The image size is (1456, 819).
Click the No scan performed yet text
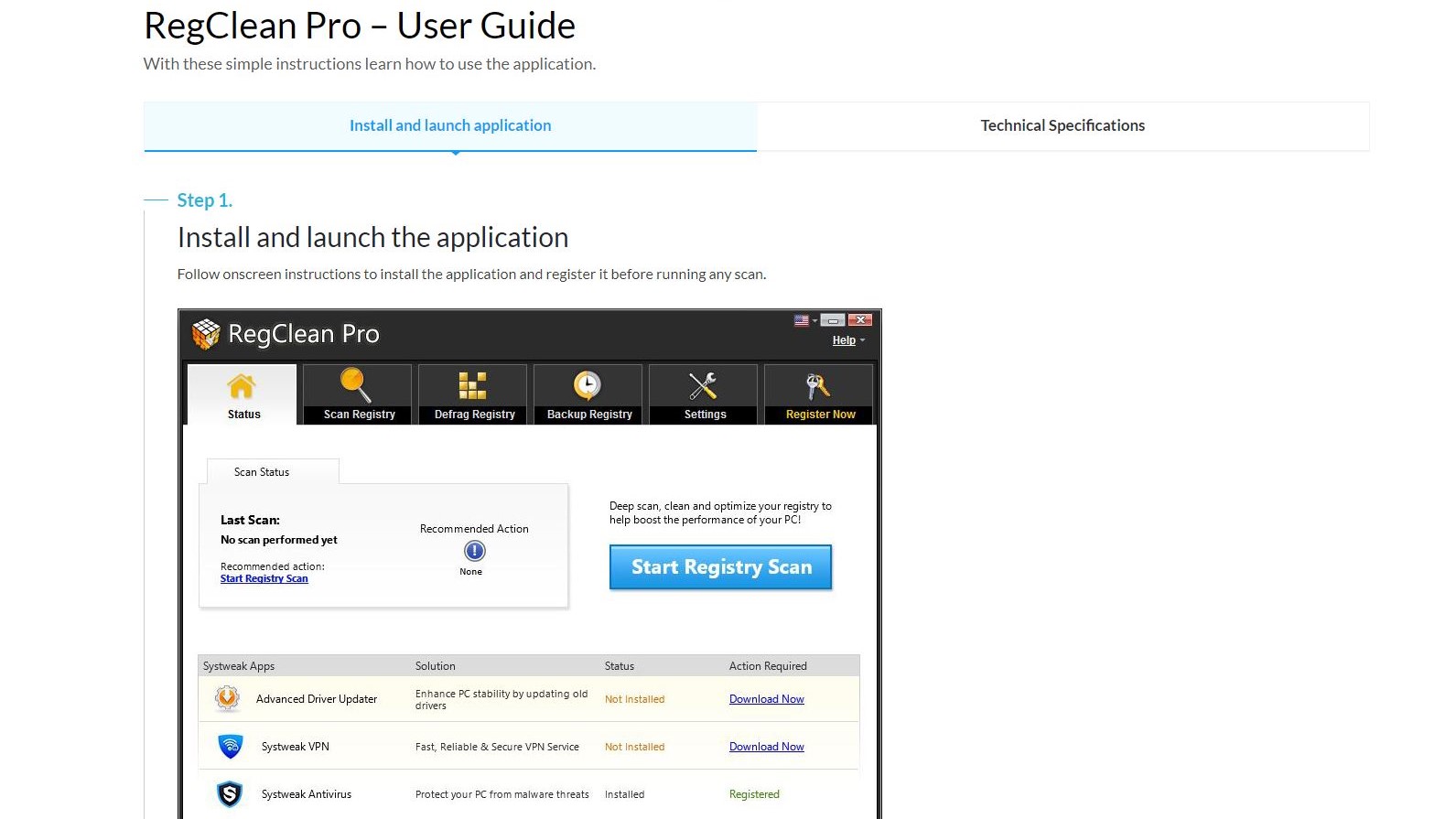[279, 540]
